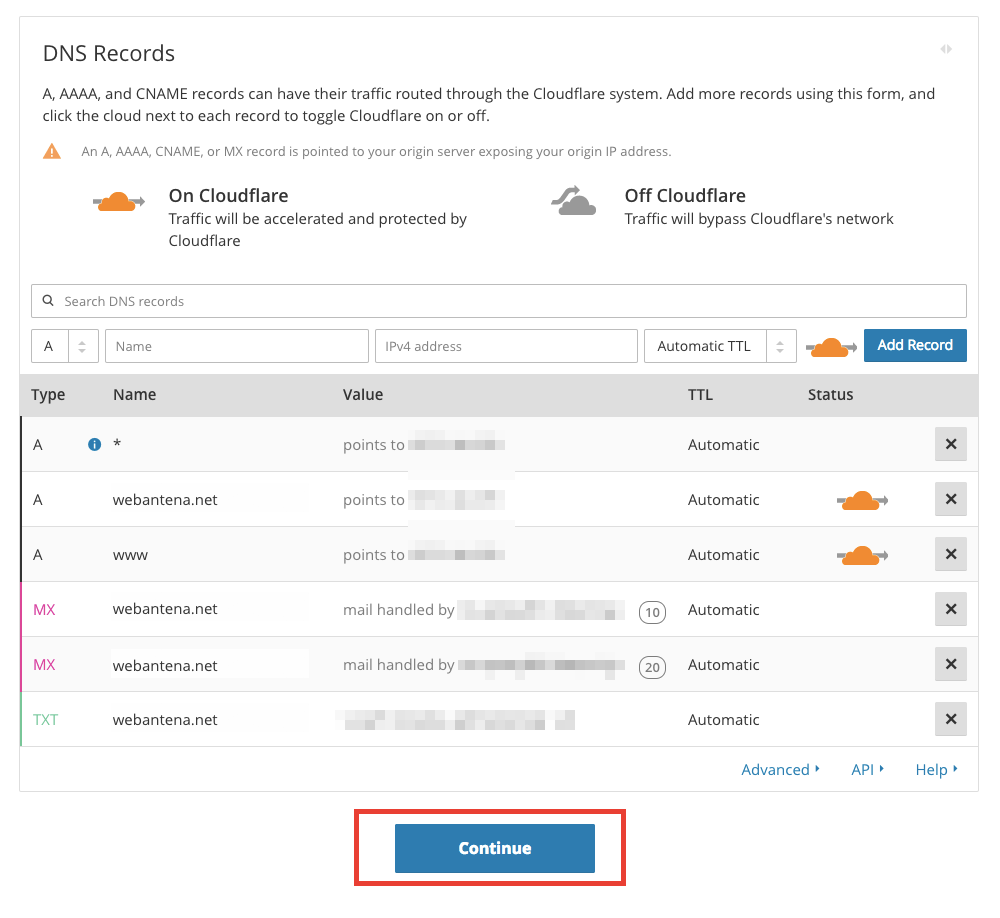Expand the Advanced options link

pyautogui.click(x=780, y=769)
